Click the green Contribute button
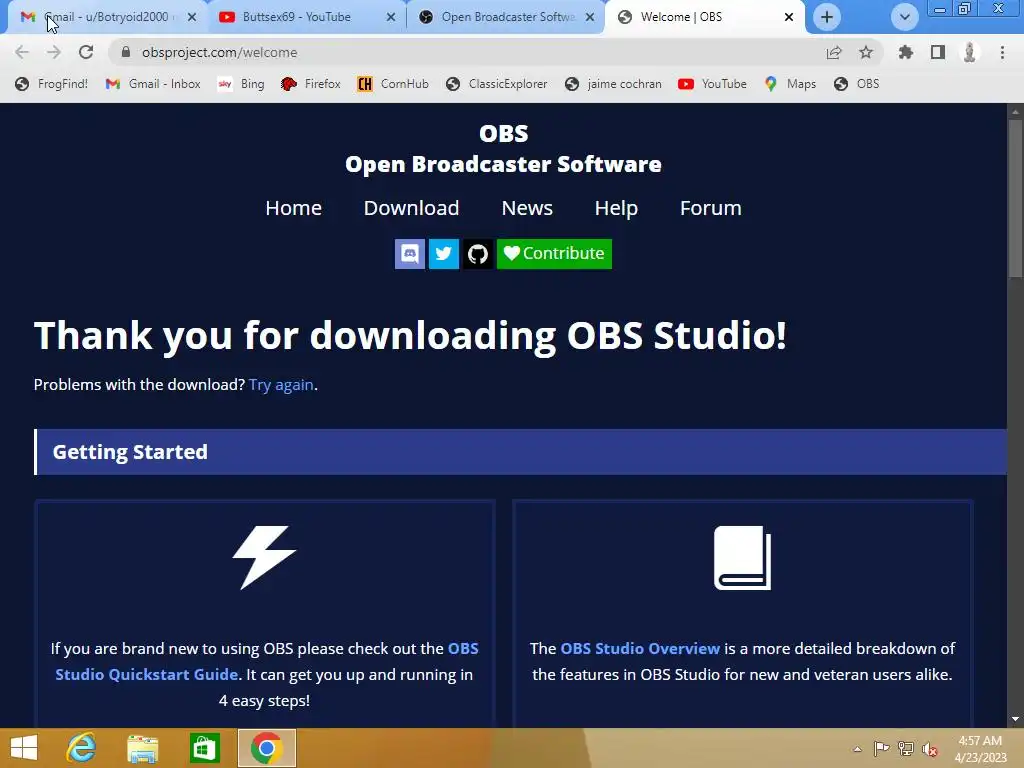This screenshot has height=768, width=1024. coord(554,253)
